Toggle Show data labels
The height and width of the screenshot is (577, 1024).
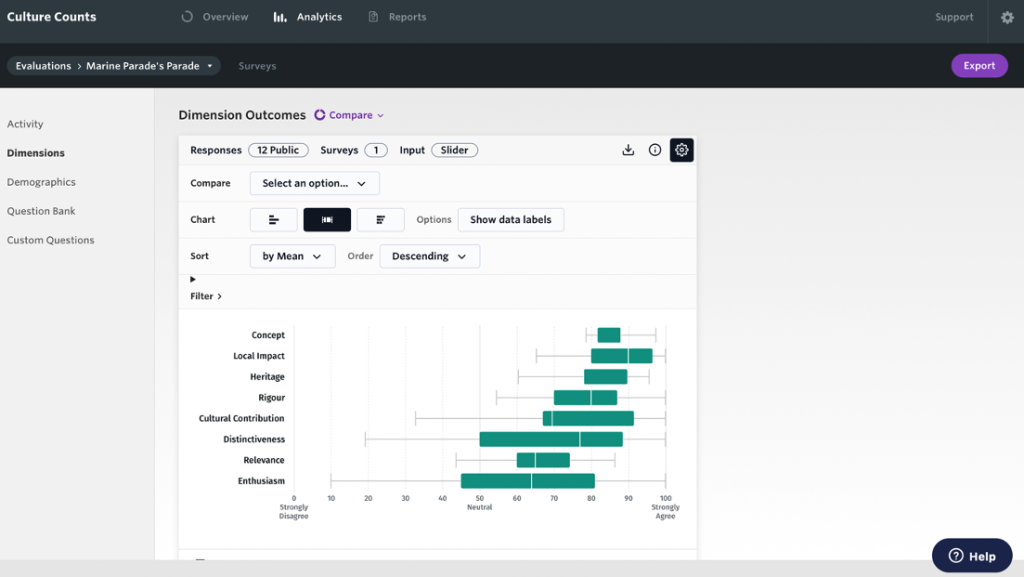[510, 219]
